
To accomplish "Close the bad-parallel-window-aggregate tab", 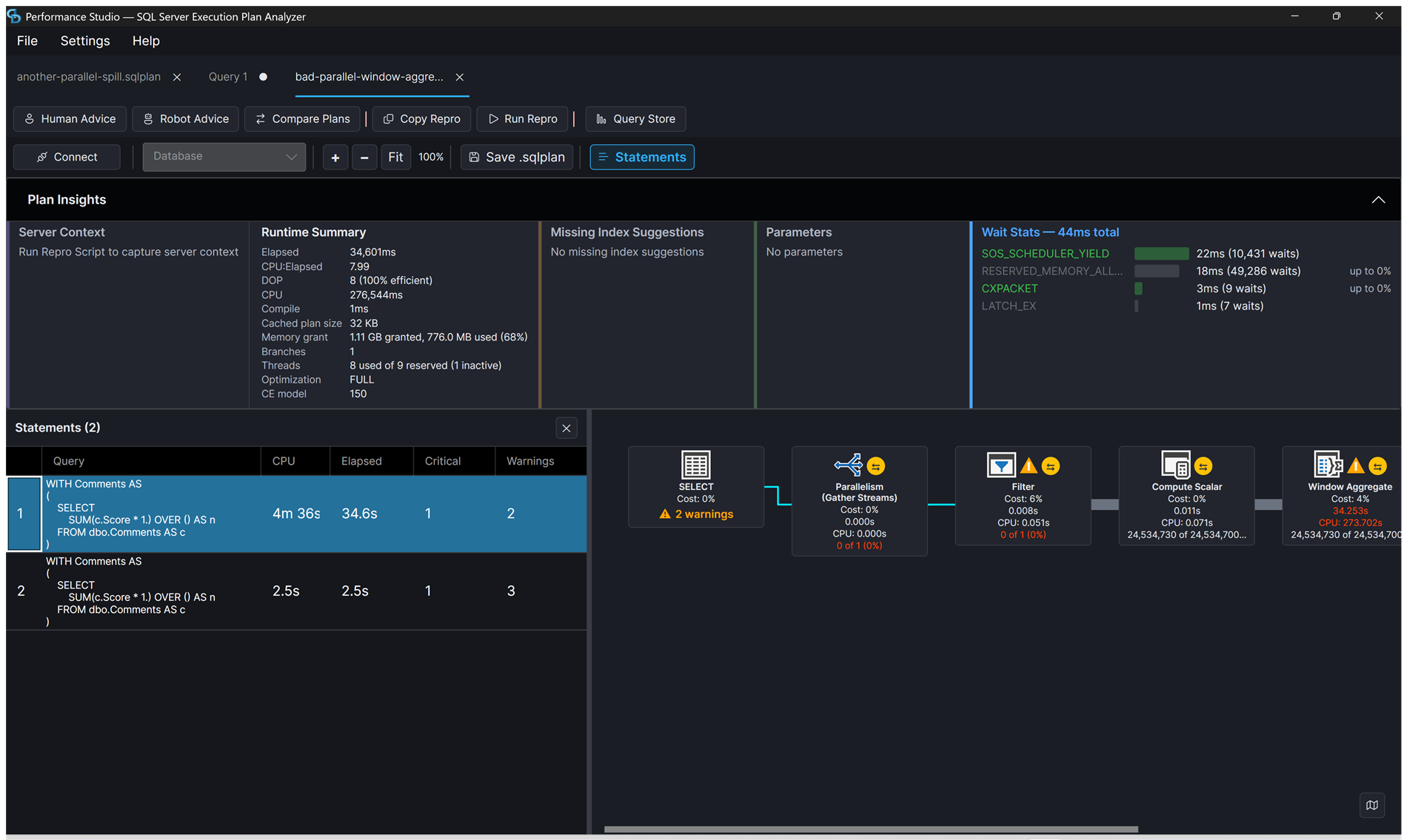I will (460, 77).
